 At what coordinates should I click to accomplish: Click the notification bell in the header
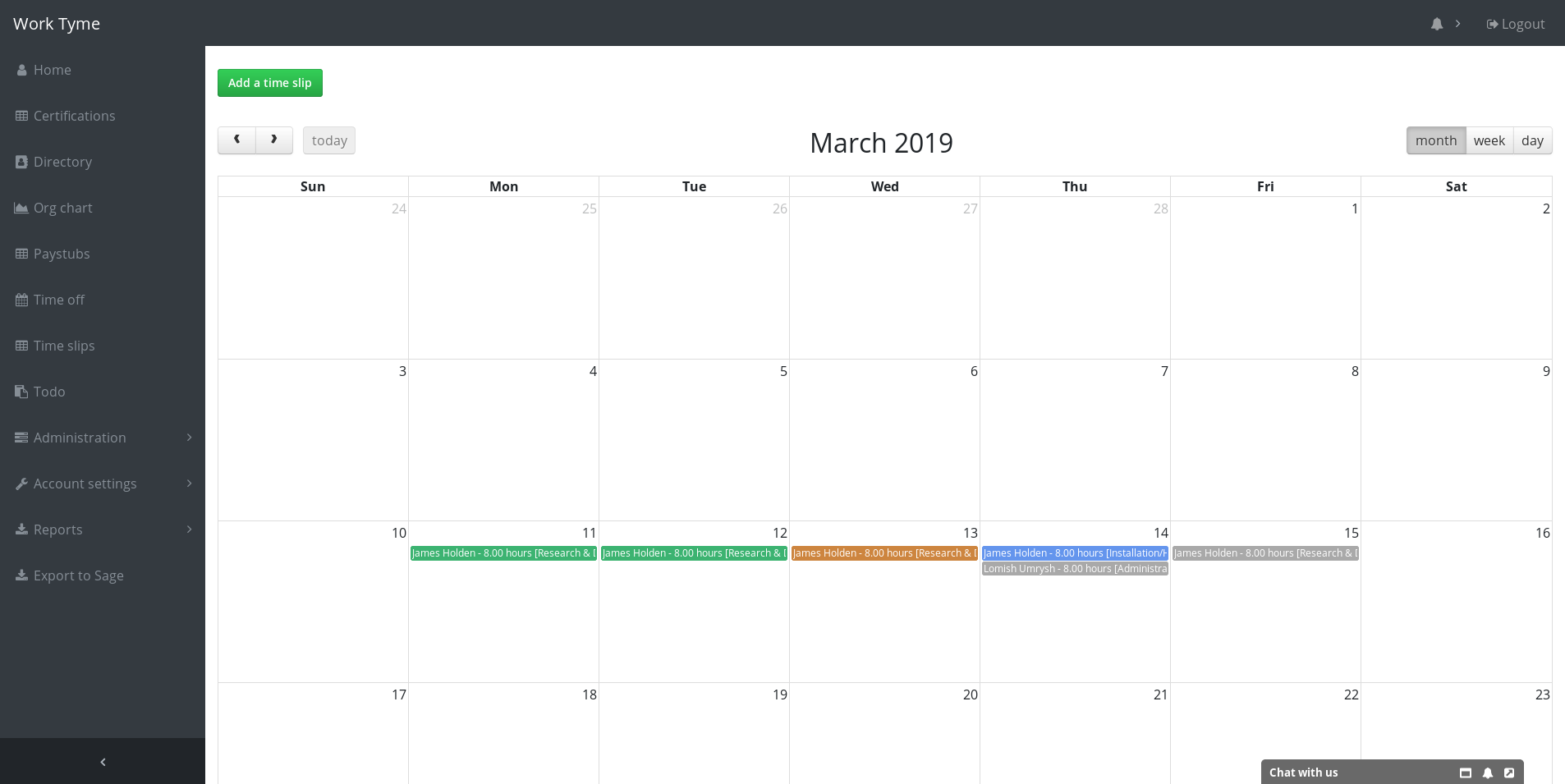(1436, 24)
